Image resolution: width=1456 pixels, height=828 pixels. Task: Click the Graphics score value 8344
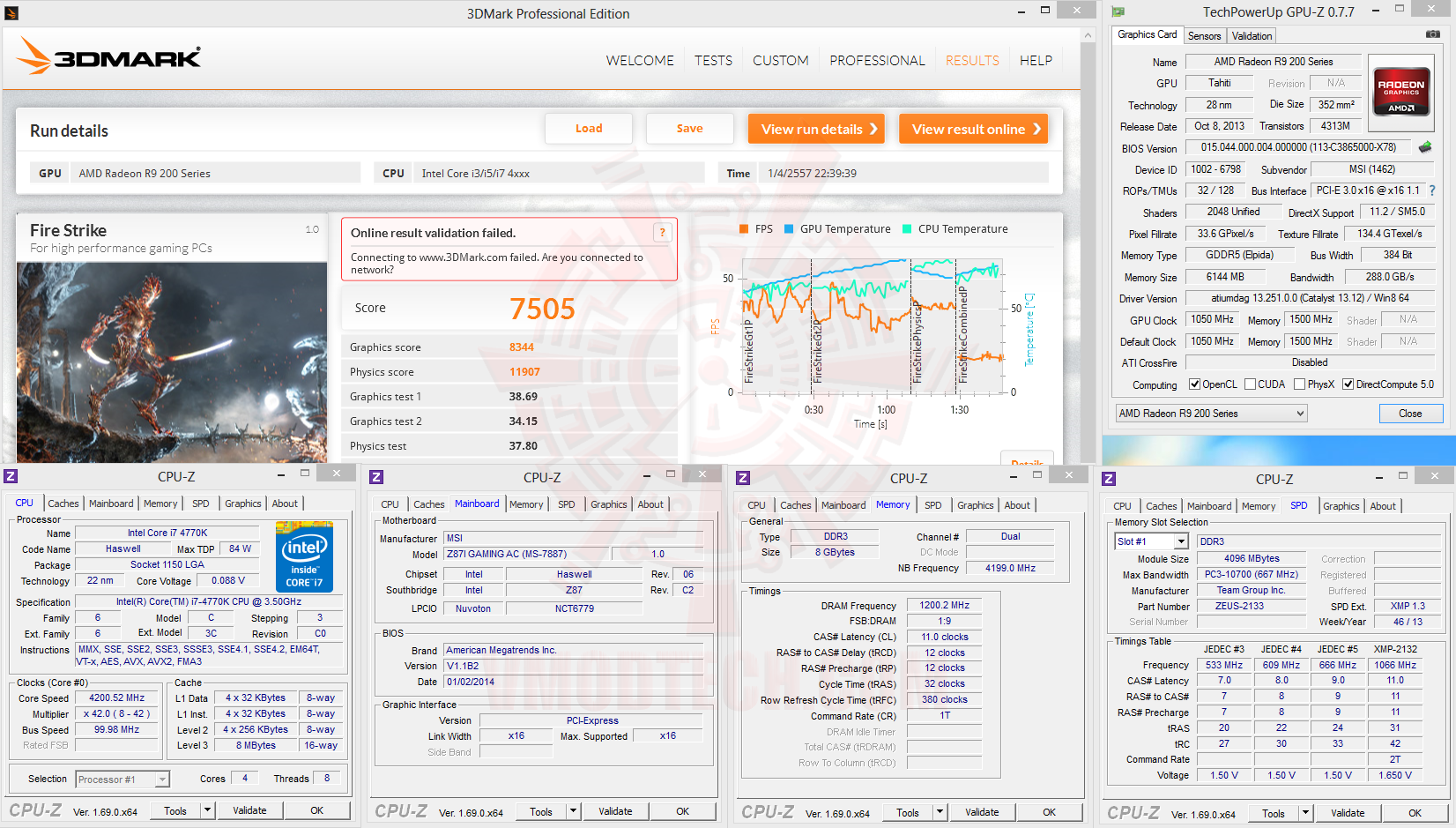click(x=522, y=347)
